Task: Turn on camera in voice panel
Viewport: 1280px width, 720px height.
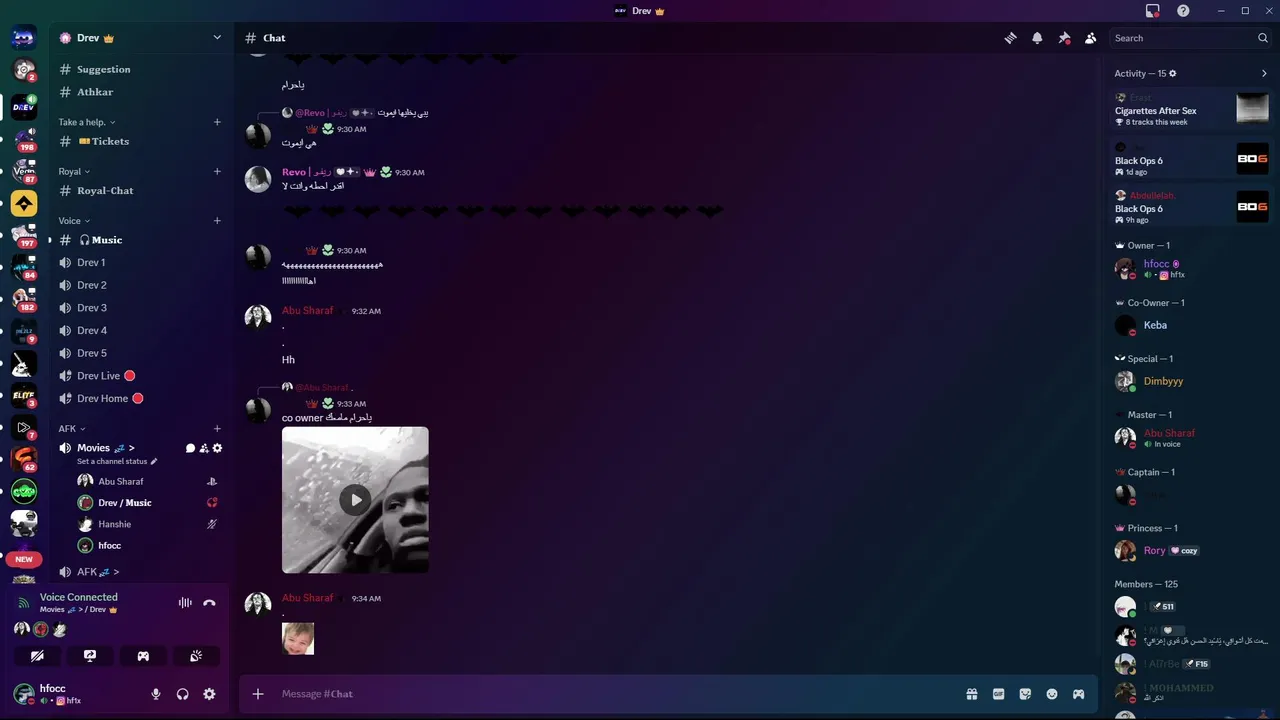Action: click(x=38, y=656)
